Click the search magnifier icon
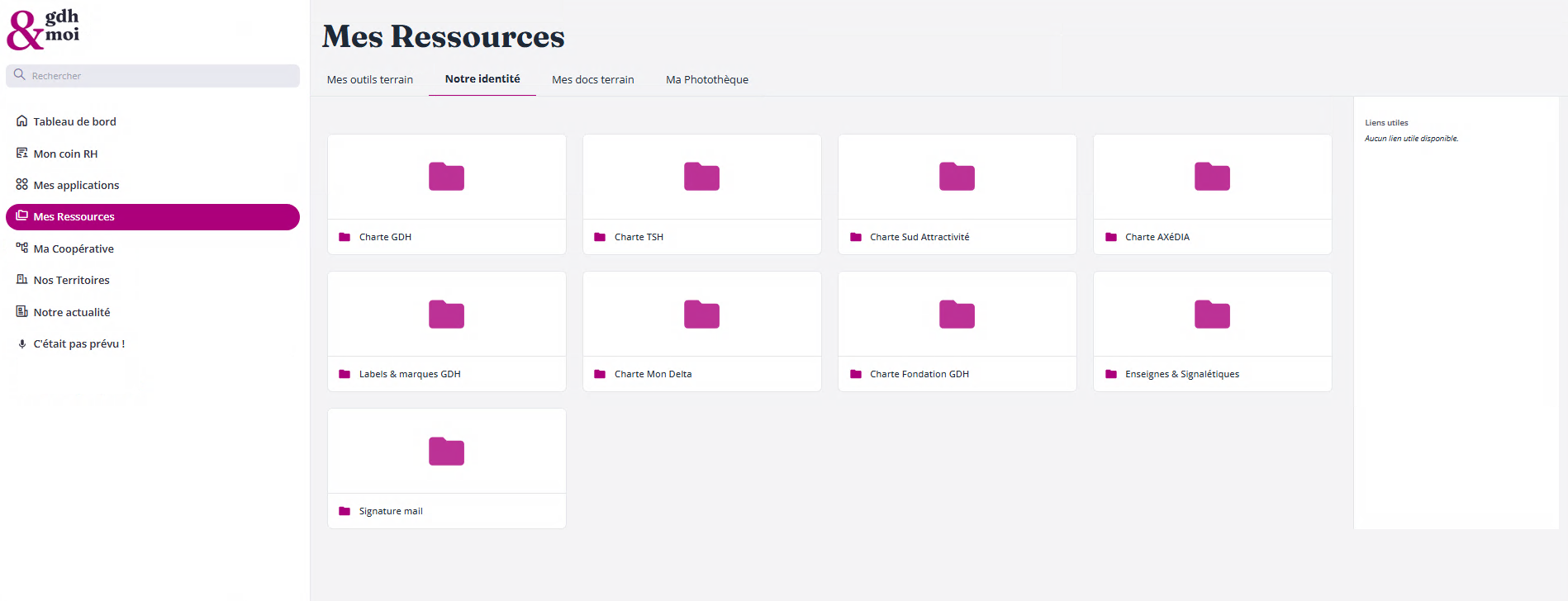 pyautogui.click(x=20, y=75)
